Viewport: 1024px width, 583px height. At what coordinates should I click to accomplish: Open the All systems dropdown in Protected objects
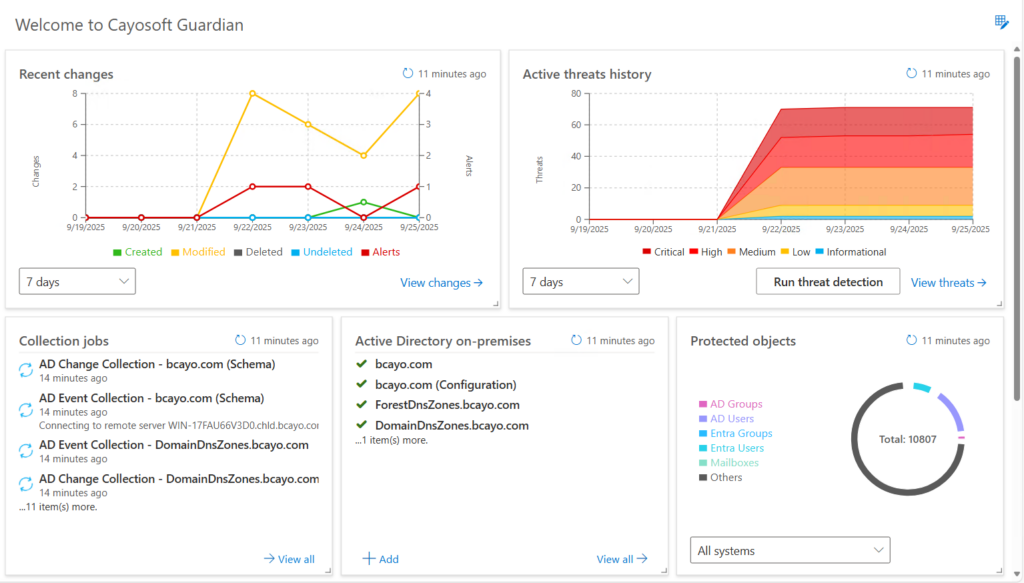click(x=789, y=549)
